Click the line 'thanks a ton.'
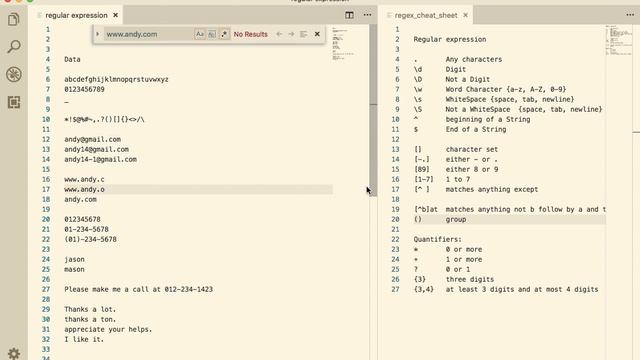 90,319
